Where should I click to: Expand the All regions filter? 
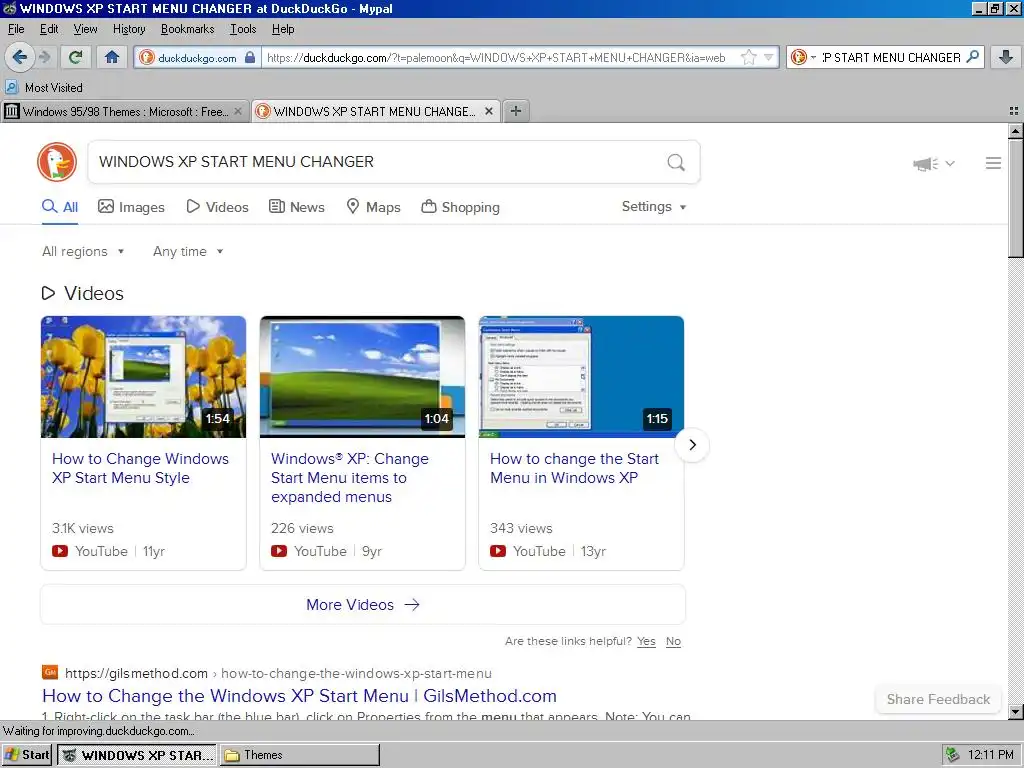(x=83, y=251)
